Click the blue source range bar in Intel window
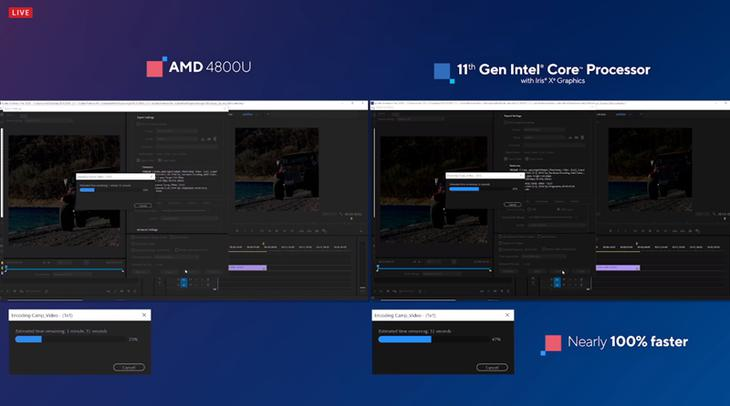 (x=434, y=269)
